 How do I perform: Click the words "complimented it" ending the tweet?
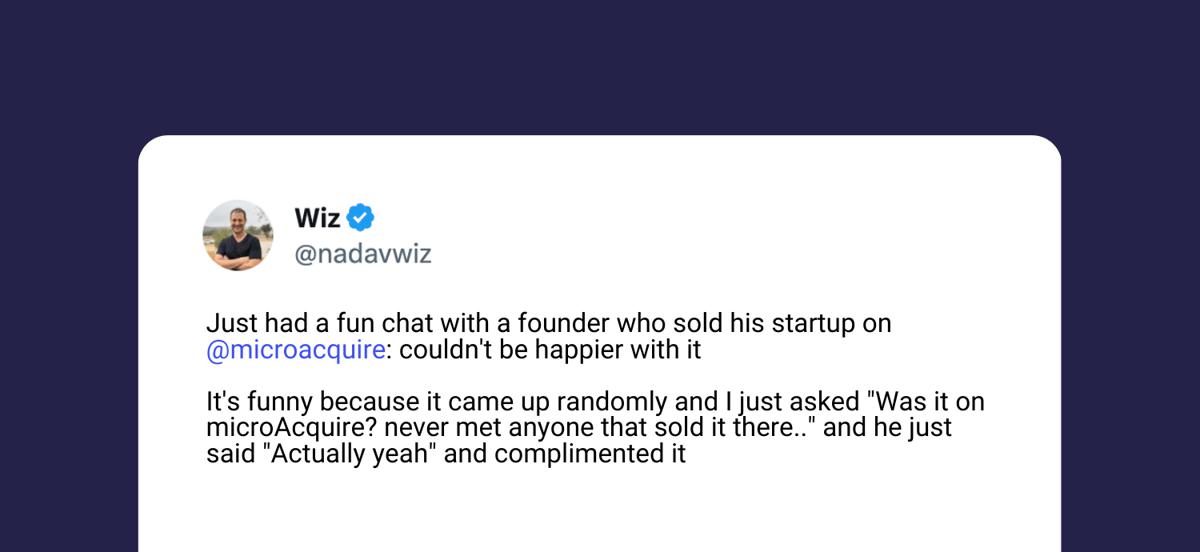(590, 455)
